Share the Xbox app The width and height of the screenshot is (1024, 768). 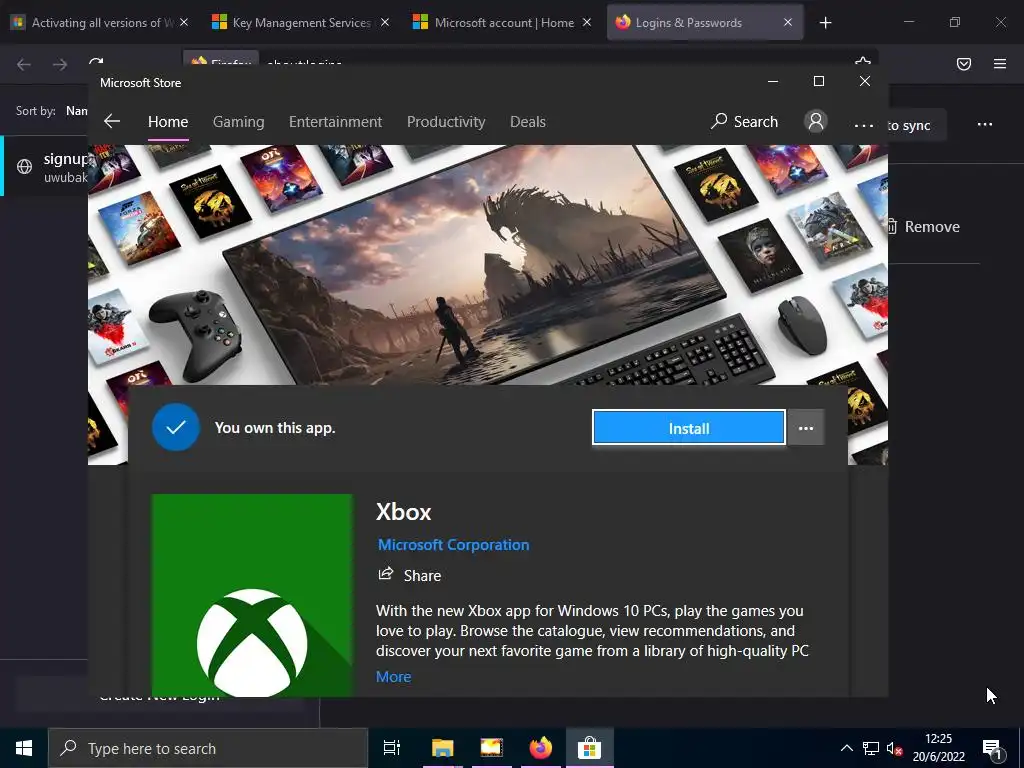tap(409, 575)
